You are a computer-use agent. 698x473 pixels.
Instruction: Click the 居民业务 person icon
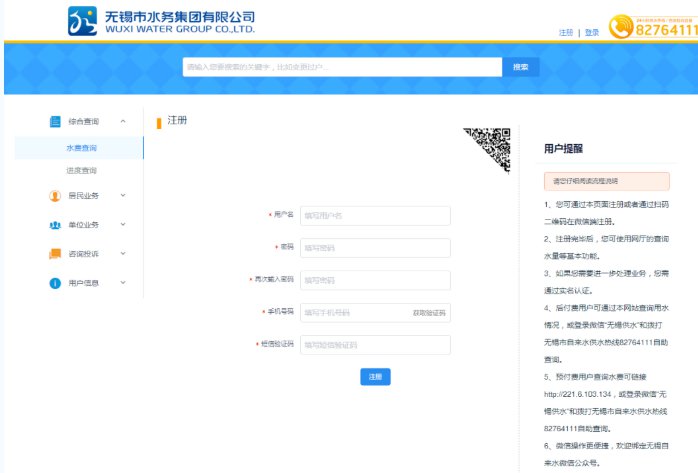(x=55, y=196)
